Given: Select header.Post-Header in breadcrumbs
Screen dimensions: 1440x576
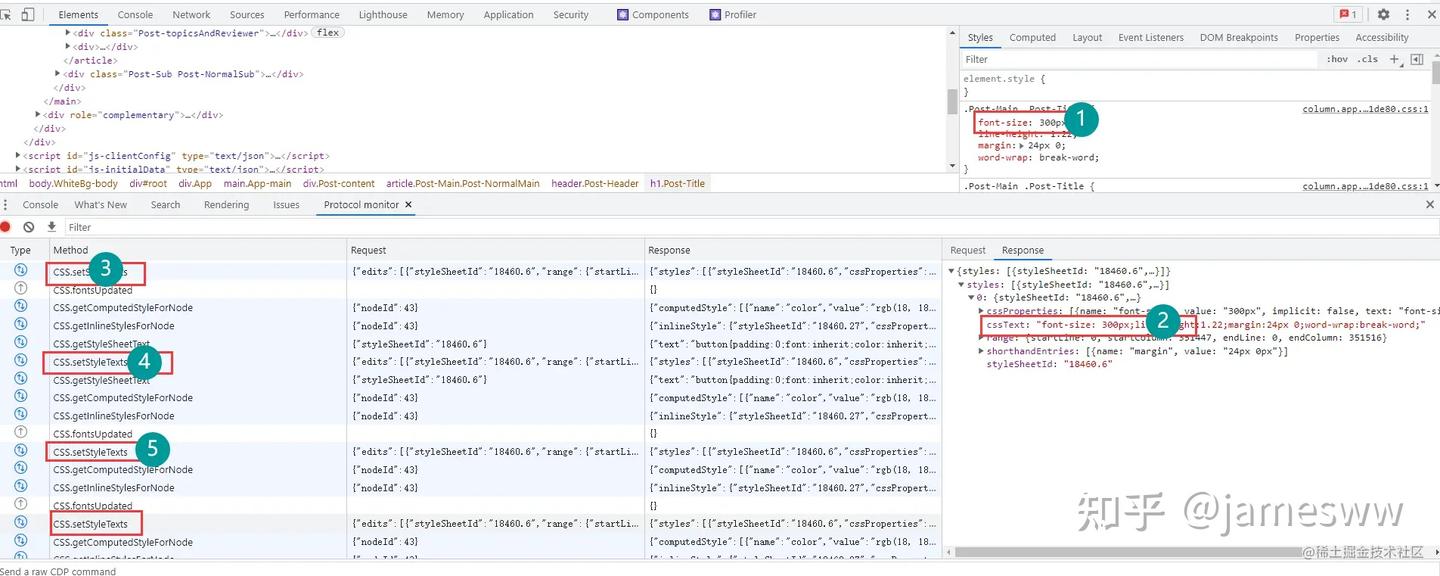Looking at the screenshot, I should point(595,183).
